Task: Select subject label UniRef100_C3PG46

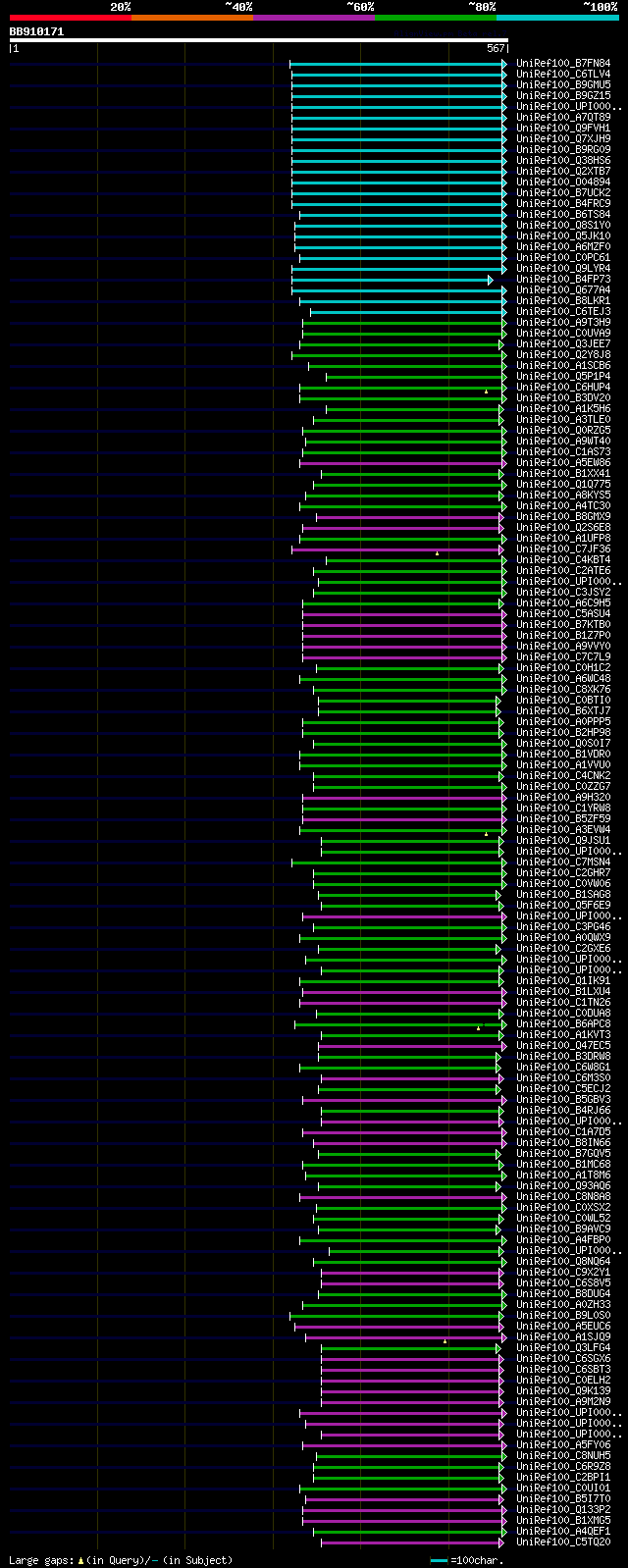Action: (x=563, y=926)
